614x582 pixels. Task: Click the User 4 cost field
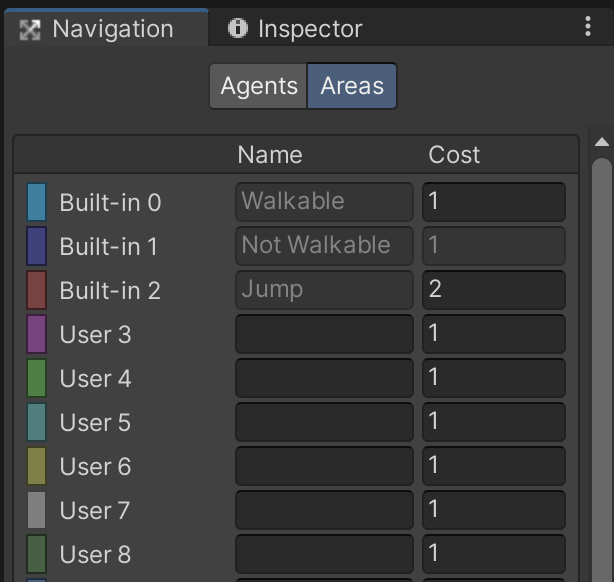[x=493, y=378]
